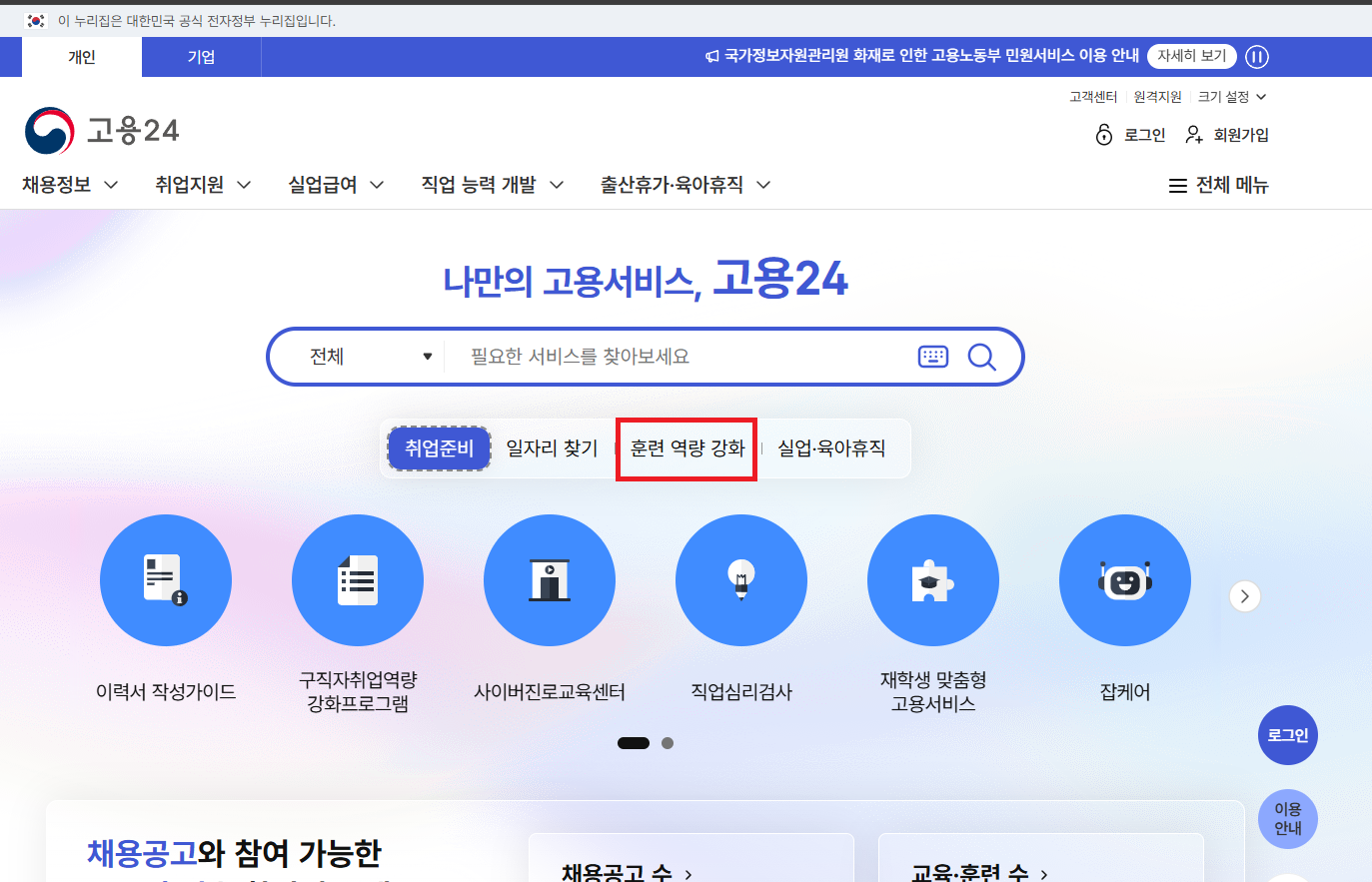Open 사이버진로교육센터 via its blue icon
Image resolution: width=1372 pixels, height=882 pixels.
click(550, 579)
